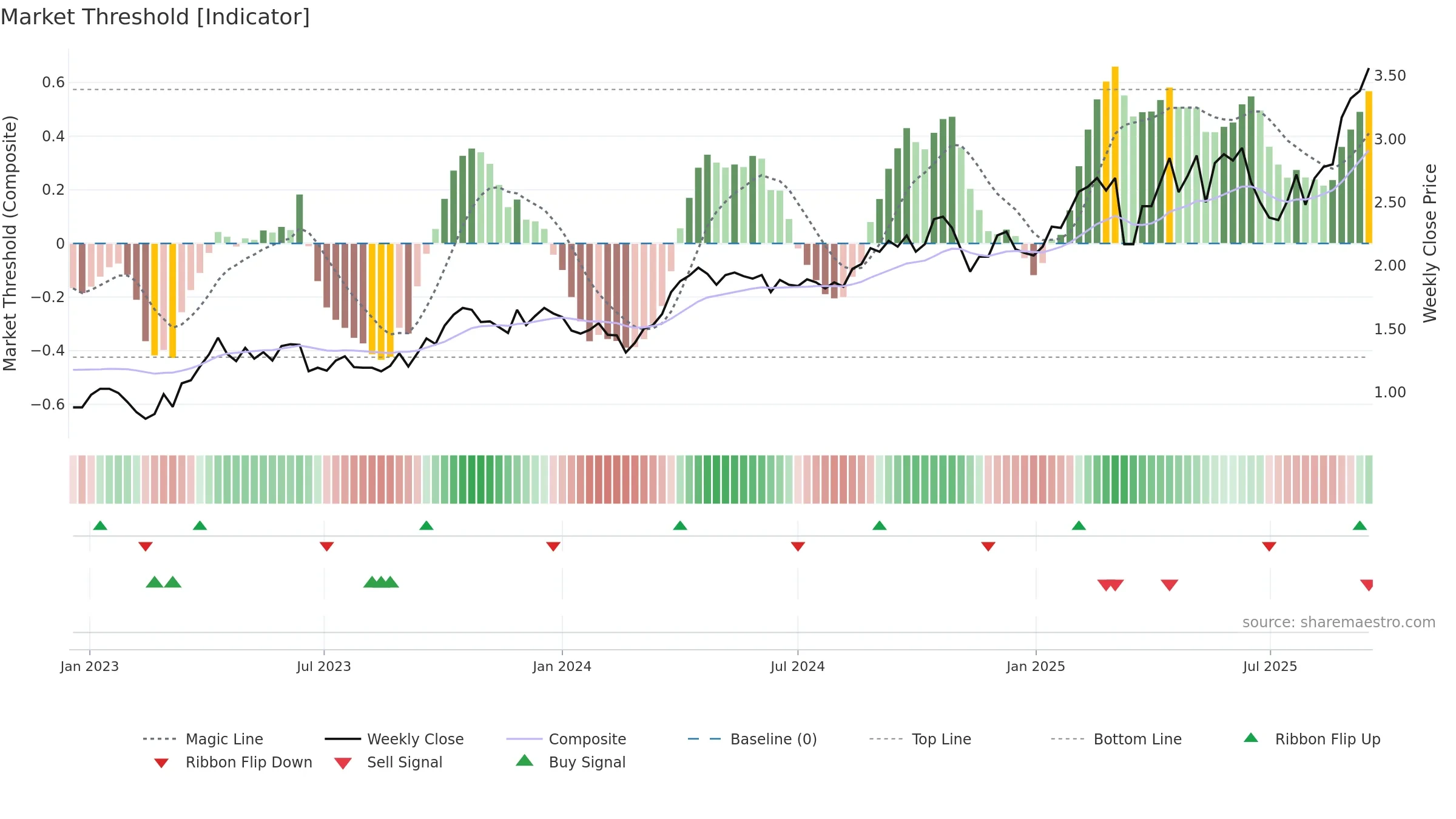
Task: Toggle the Magic Line legend entry
Action: tap(203, 739)
